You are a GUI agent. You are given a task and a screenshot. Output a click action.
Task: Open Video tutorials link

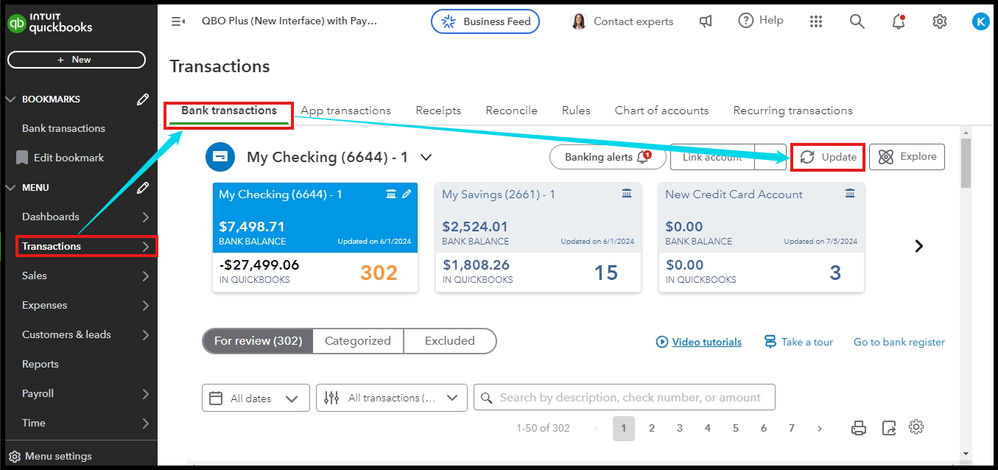coord(699,342)
